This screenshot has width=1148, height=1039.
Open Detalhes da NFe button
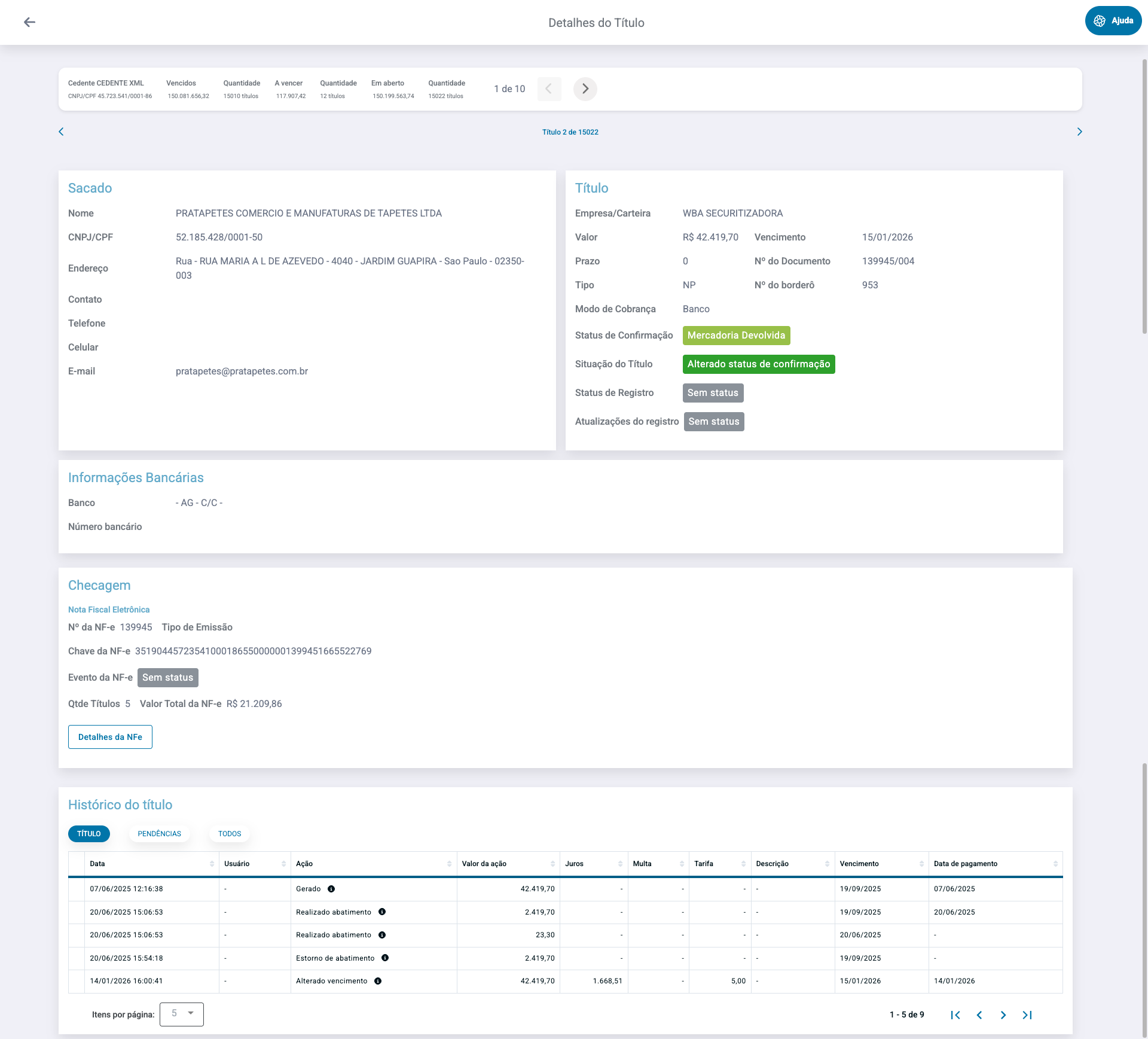pos(110,737)
